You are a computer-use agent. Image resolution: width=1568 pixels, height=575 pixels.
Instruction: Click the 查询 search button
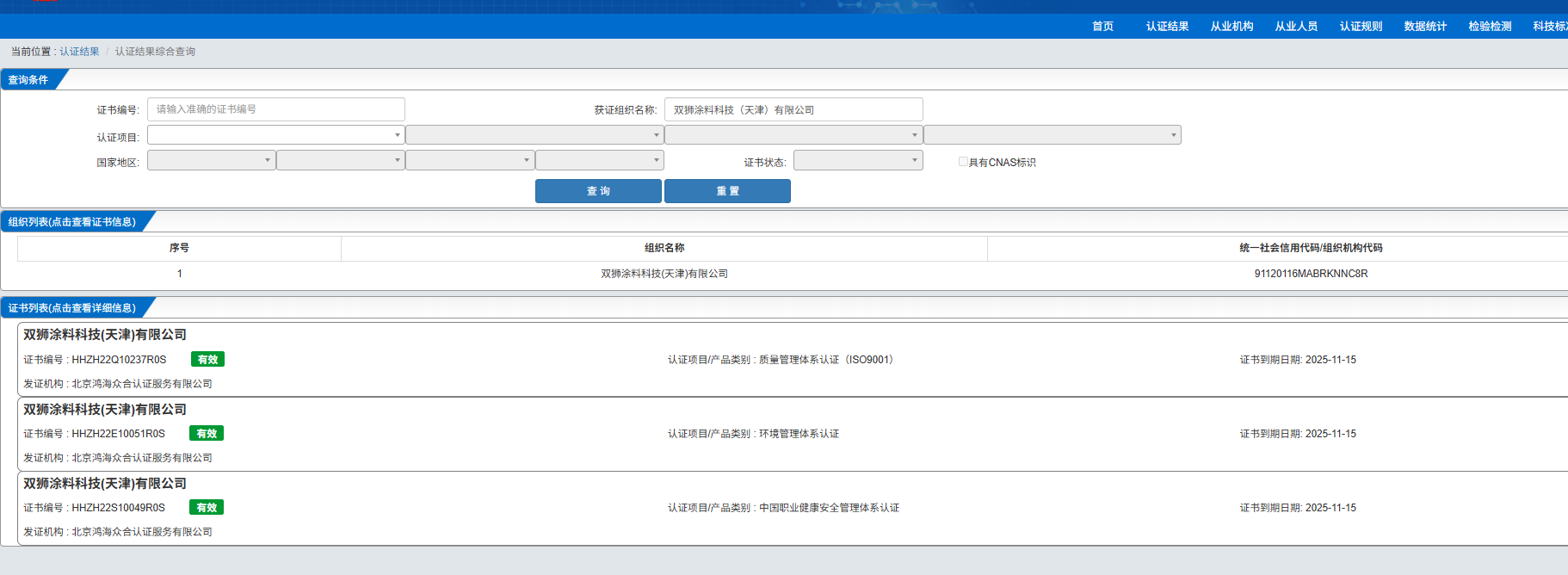(598, 191)
